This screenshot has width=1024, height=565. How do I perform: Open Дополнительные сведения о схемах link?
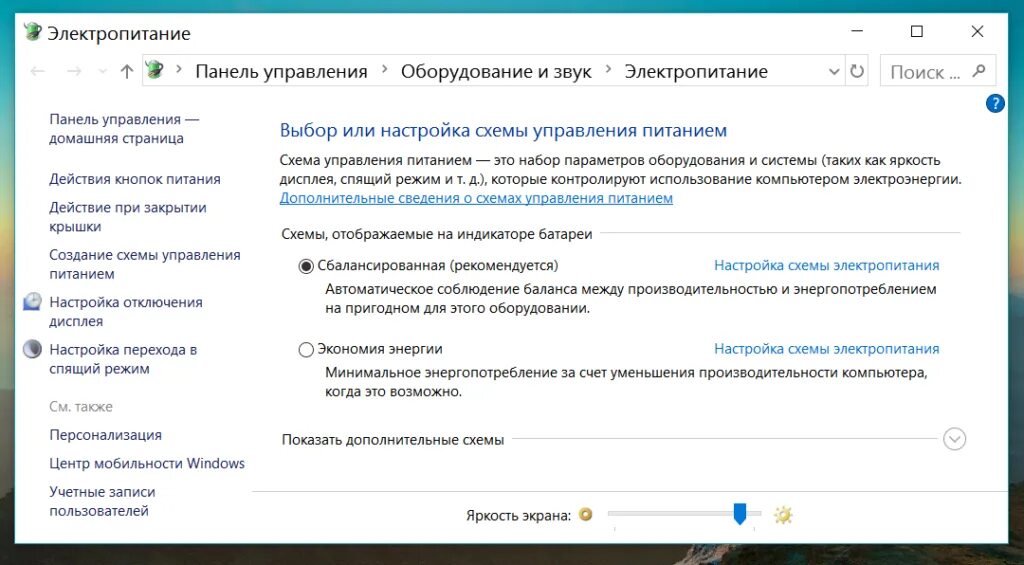(476, 198)
